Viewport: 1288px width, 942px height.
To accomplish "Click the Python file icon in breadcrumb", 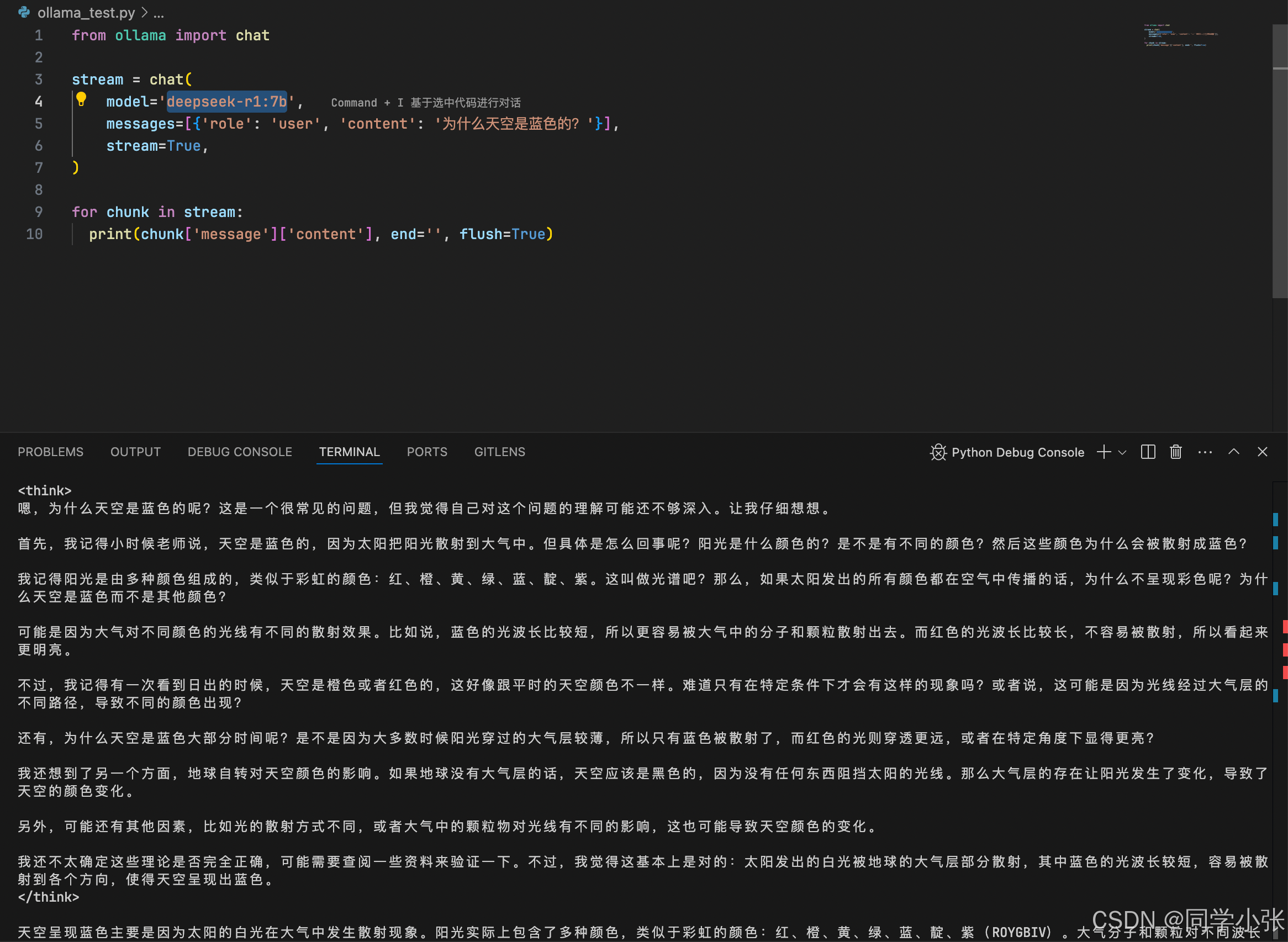I will (x=24, y=13).
